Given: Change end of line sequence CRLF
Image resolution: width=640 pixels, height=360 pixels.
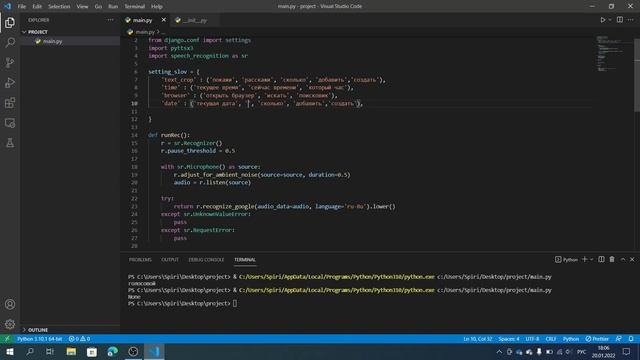Looking at the screenshot, I should click(x=551, y=339).
